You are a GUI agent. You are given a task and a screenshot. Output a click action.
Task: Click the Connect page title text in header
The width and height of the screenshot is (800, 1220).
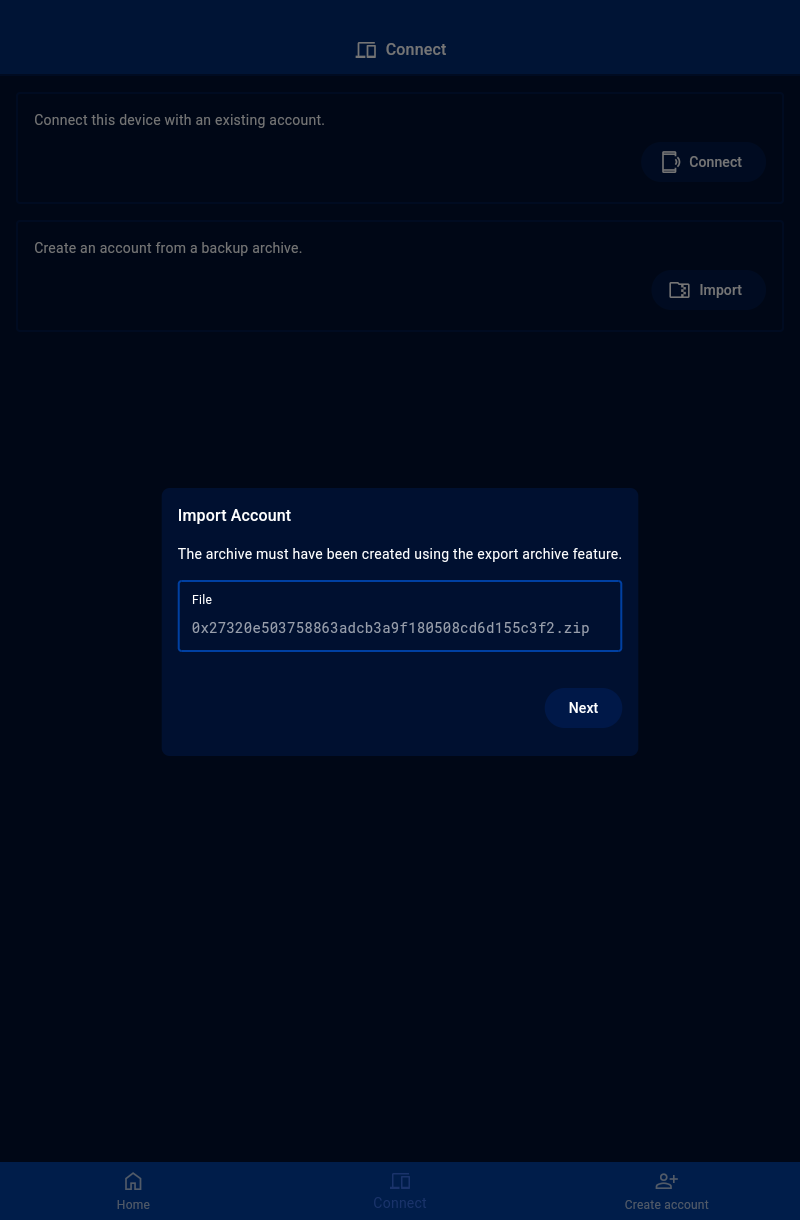coord(416,50)
